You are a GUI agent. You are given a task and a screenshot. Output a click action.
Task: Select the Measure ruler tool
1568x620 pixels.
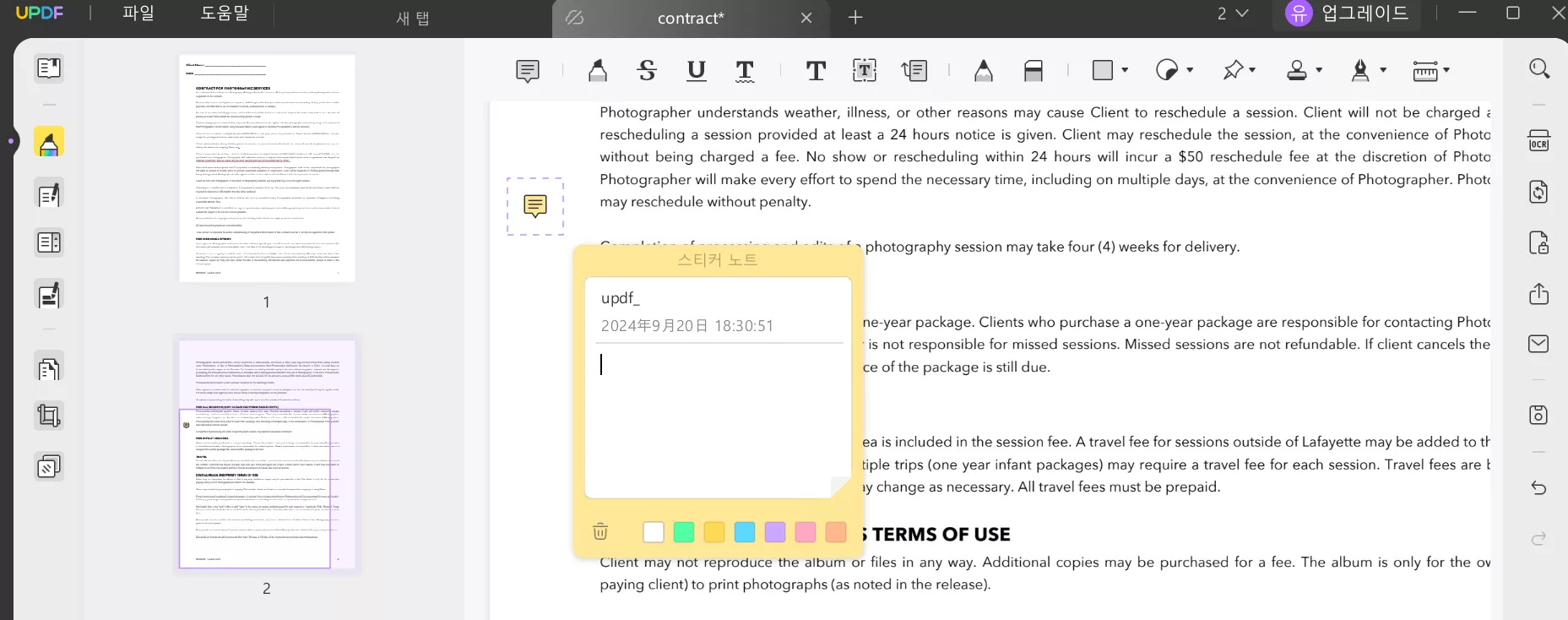(x=1425, y=71)
